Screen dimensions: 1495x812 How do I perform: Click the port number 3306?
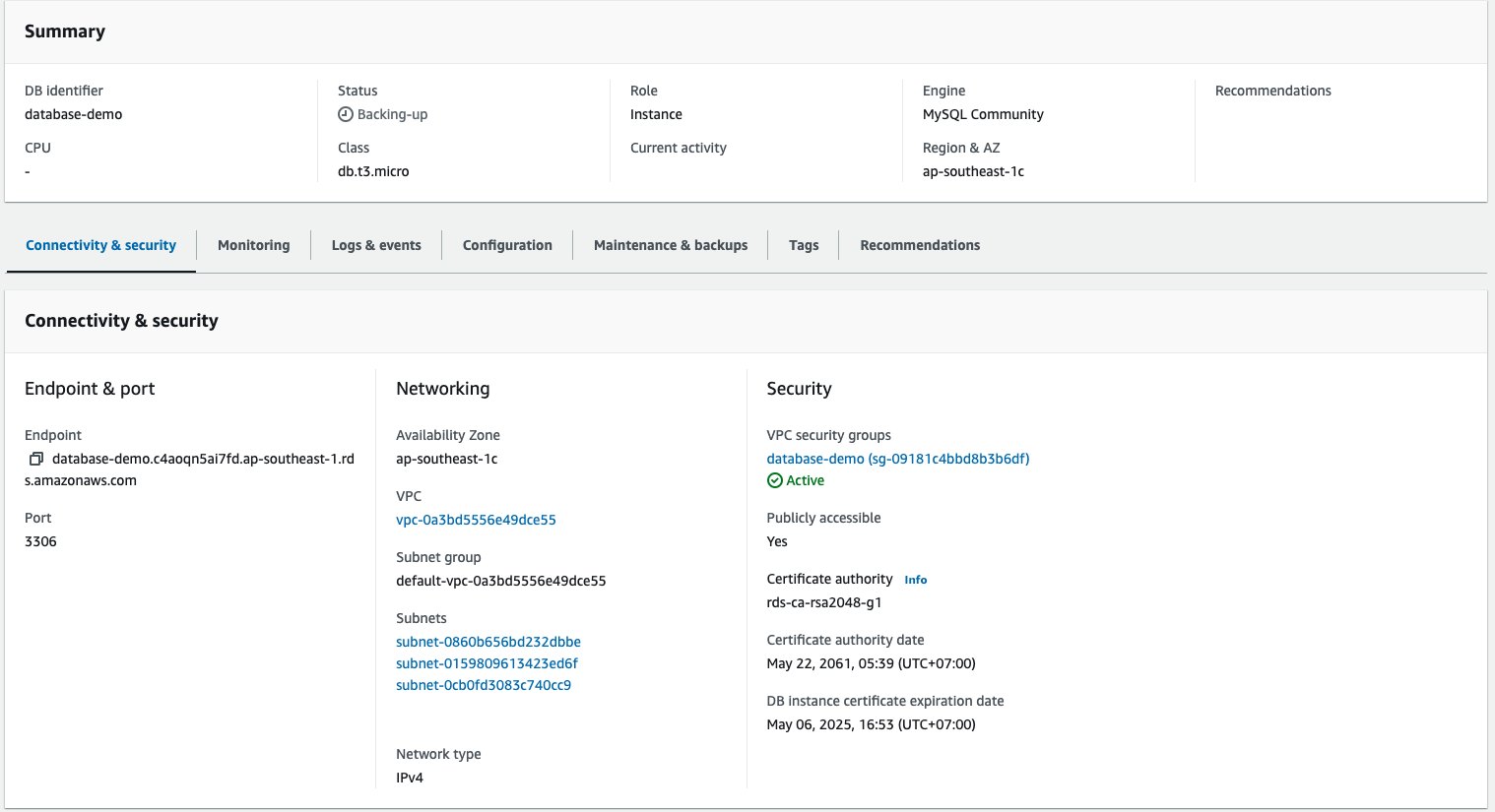click(x=40, y=541)
